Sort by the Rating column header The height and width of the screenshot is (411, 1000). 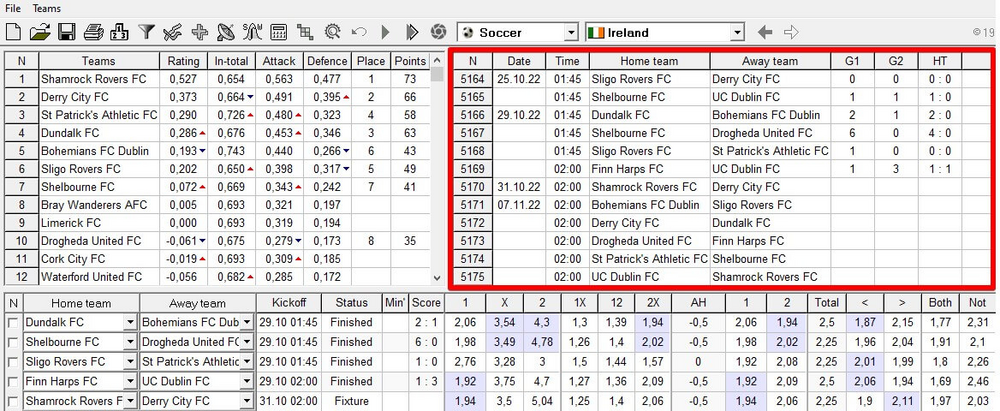(182, 61)
